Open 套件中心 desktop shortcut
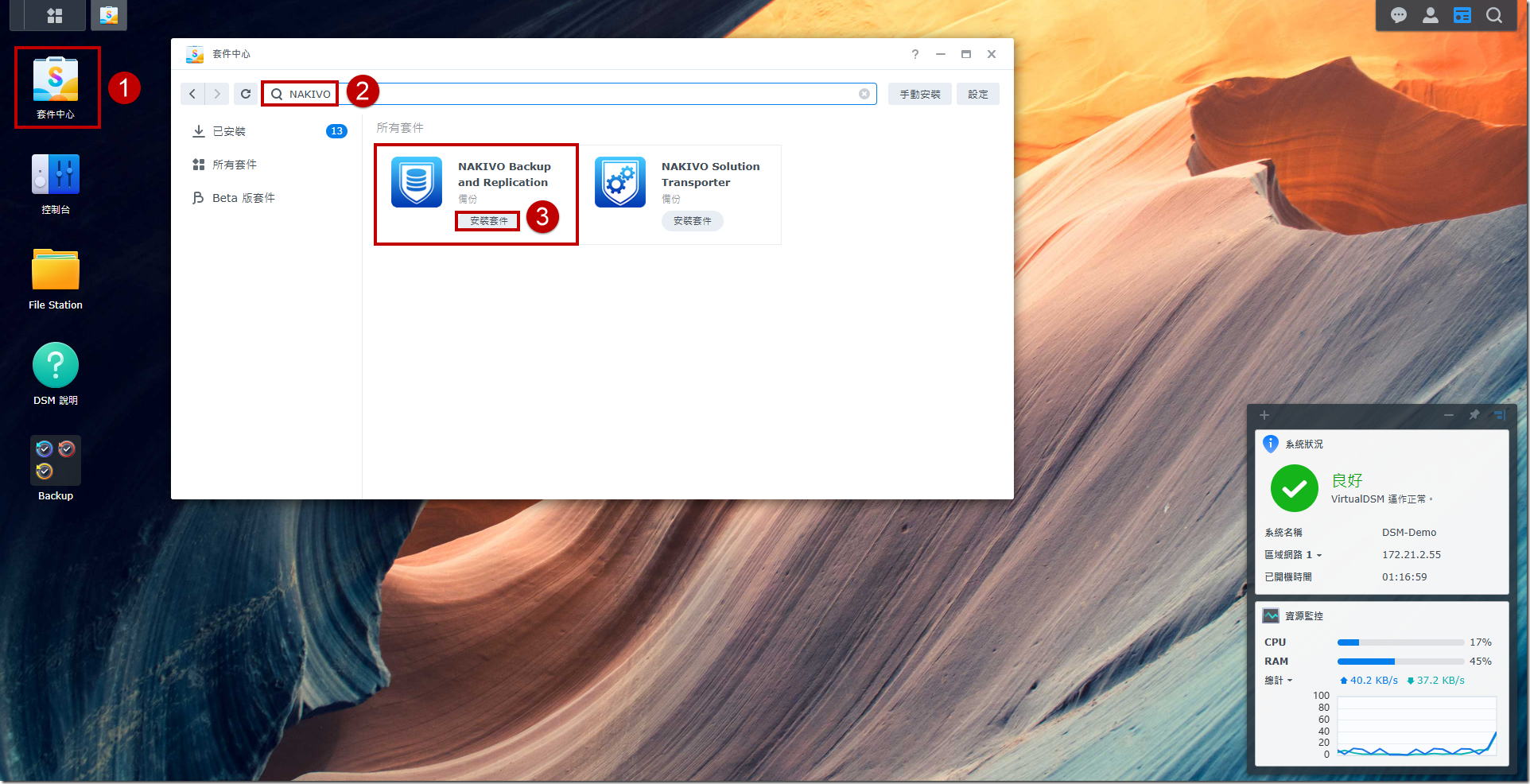This screenshot has height=784, width=1530. (x=56, y=87)
